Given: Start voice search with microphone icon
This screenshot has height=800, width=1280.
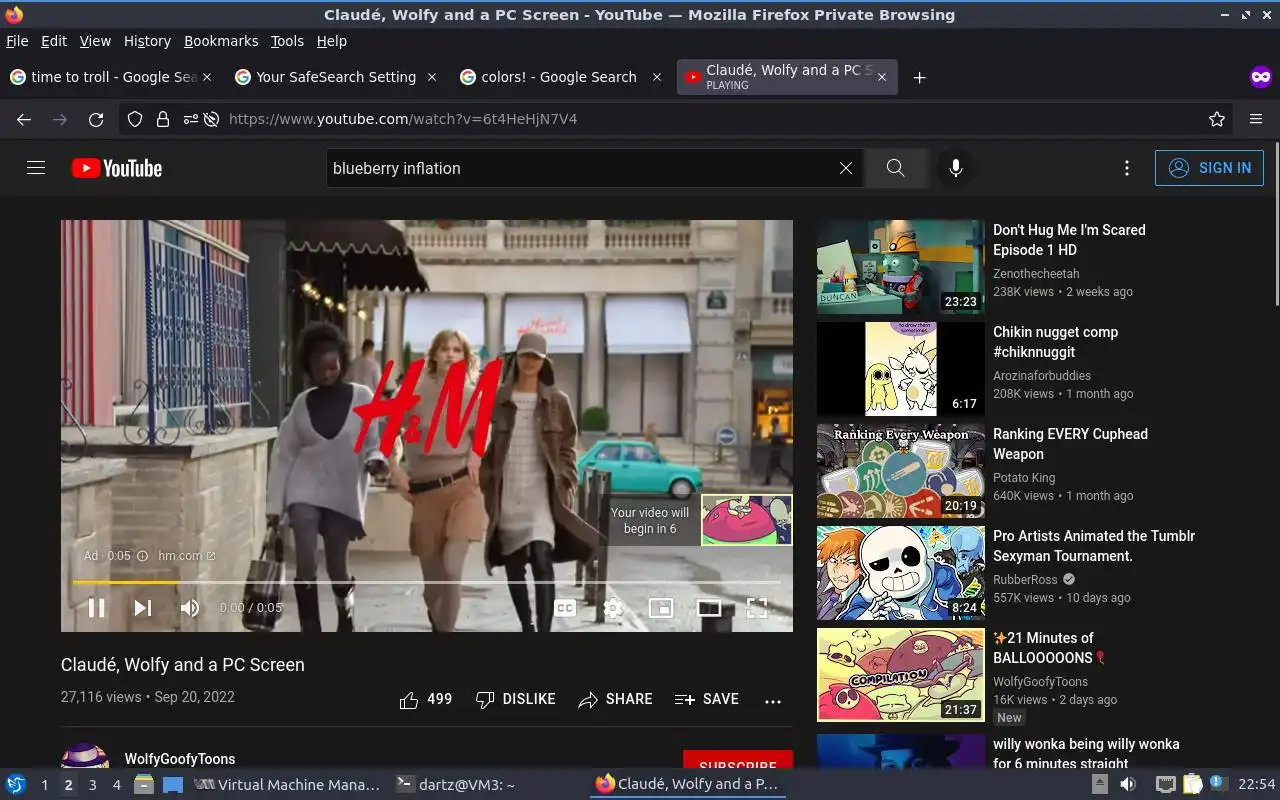Looking at the screenshot, I should point(956,168).
